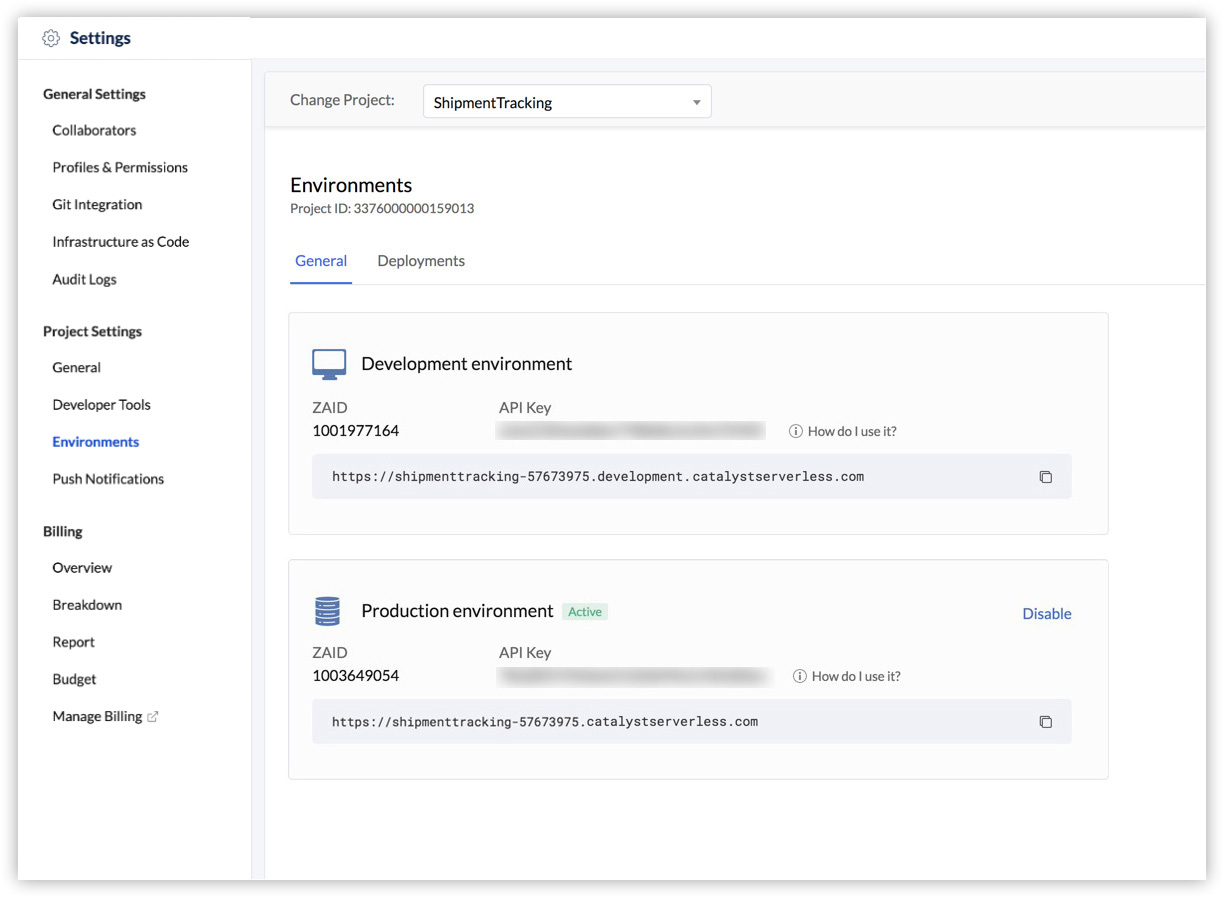Click the info icon beside Development API Key
This screenshot has width=1224, height=898.
pos(796,431)
